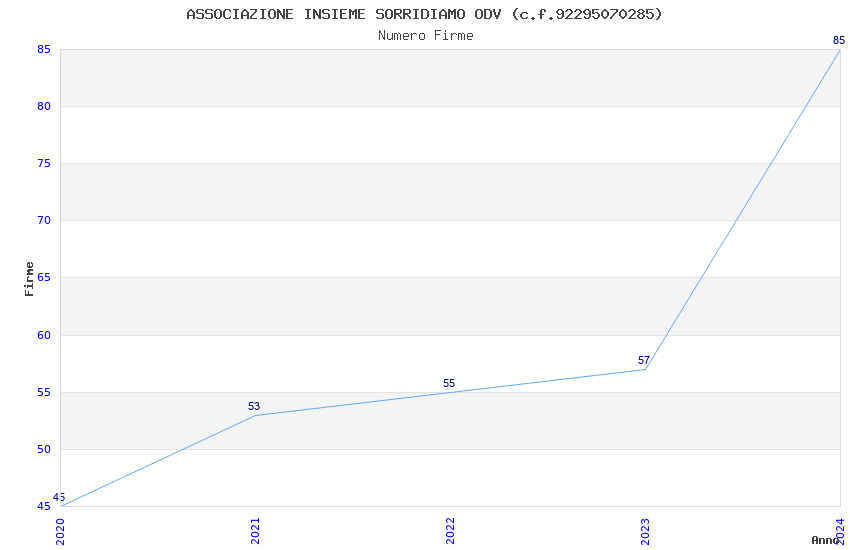This screenshot has width=850, height=550.
Task: Click the y-axis tick value 55
Action: [x=44, y=392]
